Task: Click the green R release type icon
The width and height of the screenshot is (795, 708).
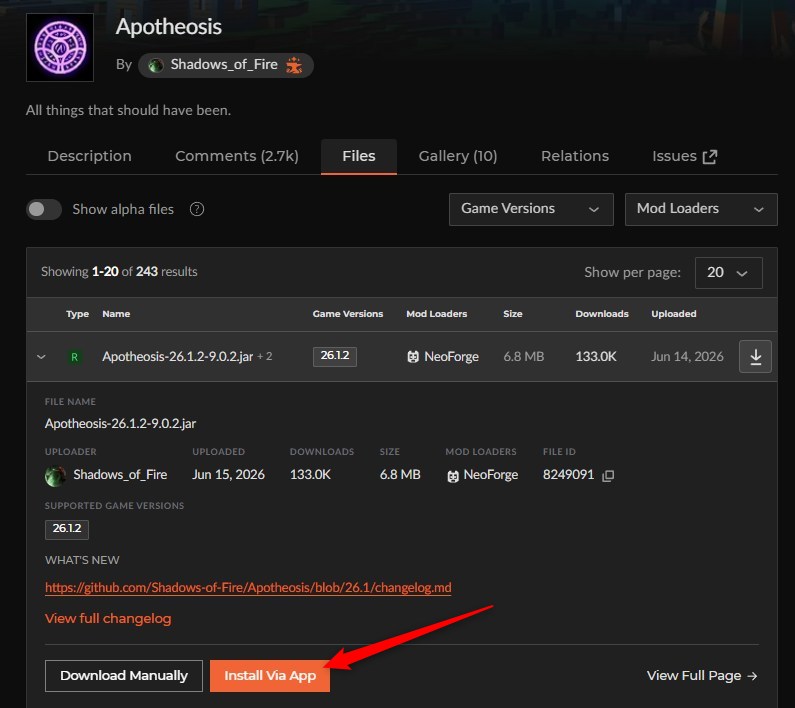Action: pos(75,357)
